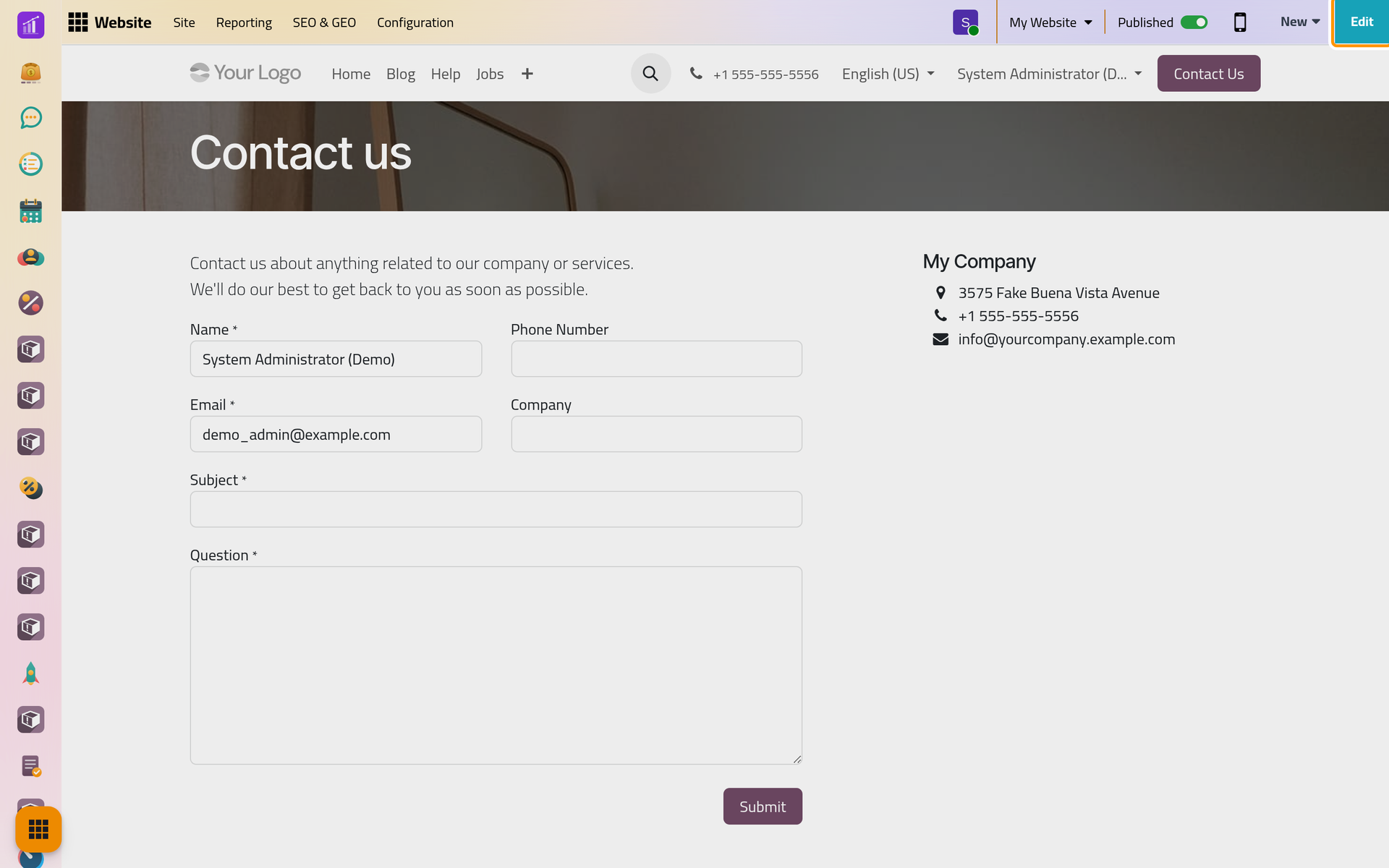Screen dimensions: 1389x868
Task: Switch to mobile preview phone icon
Action: pos(1240,22)
